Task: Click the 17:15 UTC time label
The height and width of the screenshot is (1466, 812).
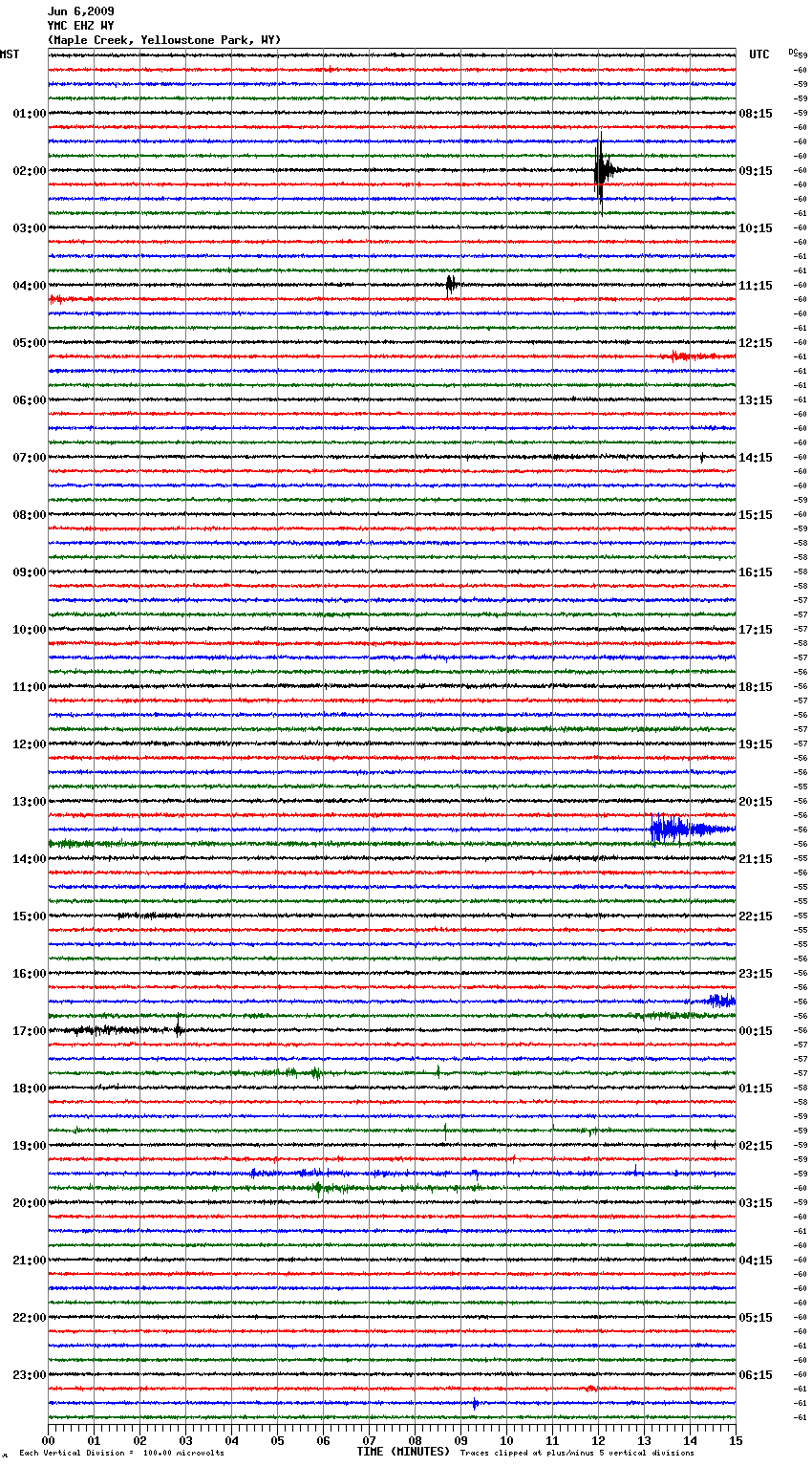Action: (756, 630)
